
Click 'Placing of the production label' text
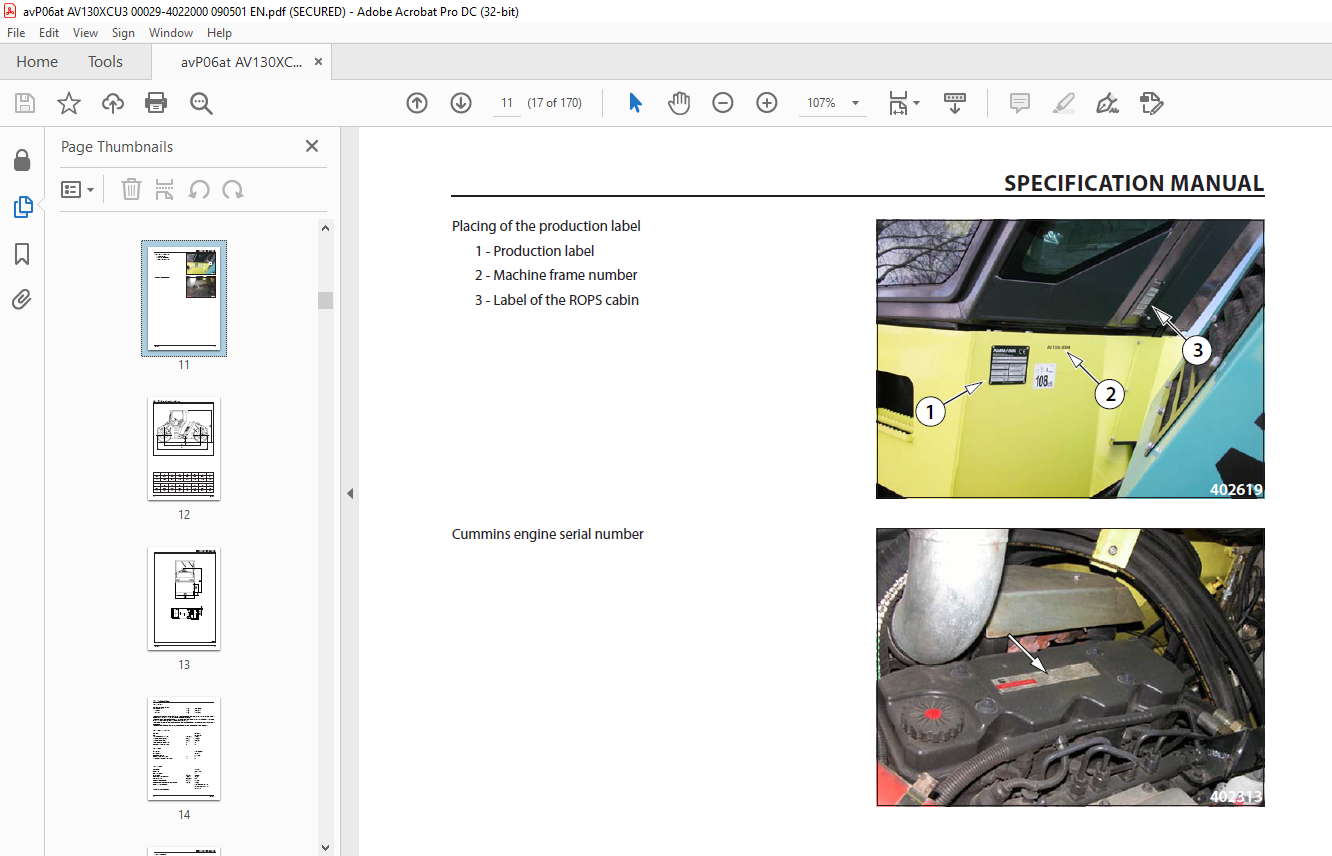point(546,226)
